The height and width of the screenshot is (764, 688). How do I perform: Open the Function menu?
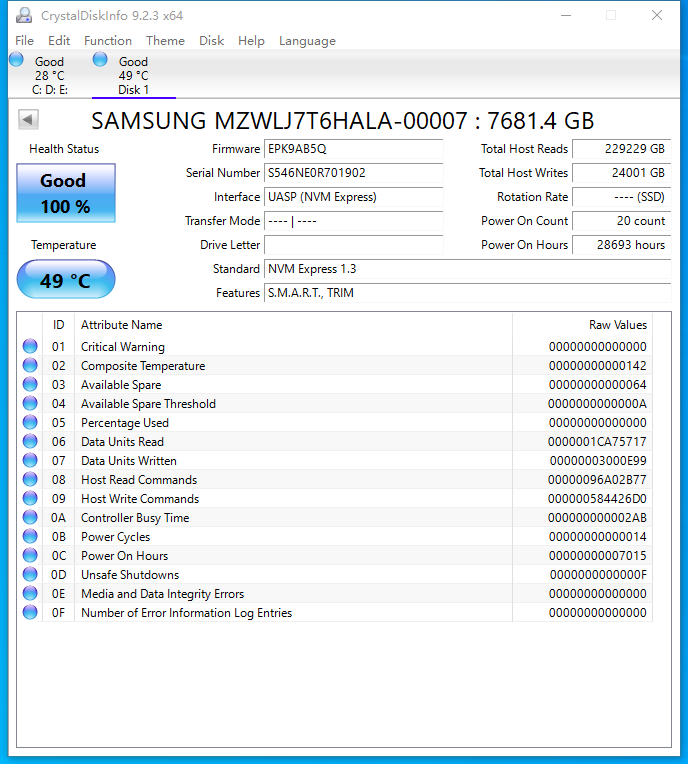tap(108, 40)
